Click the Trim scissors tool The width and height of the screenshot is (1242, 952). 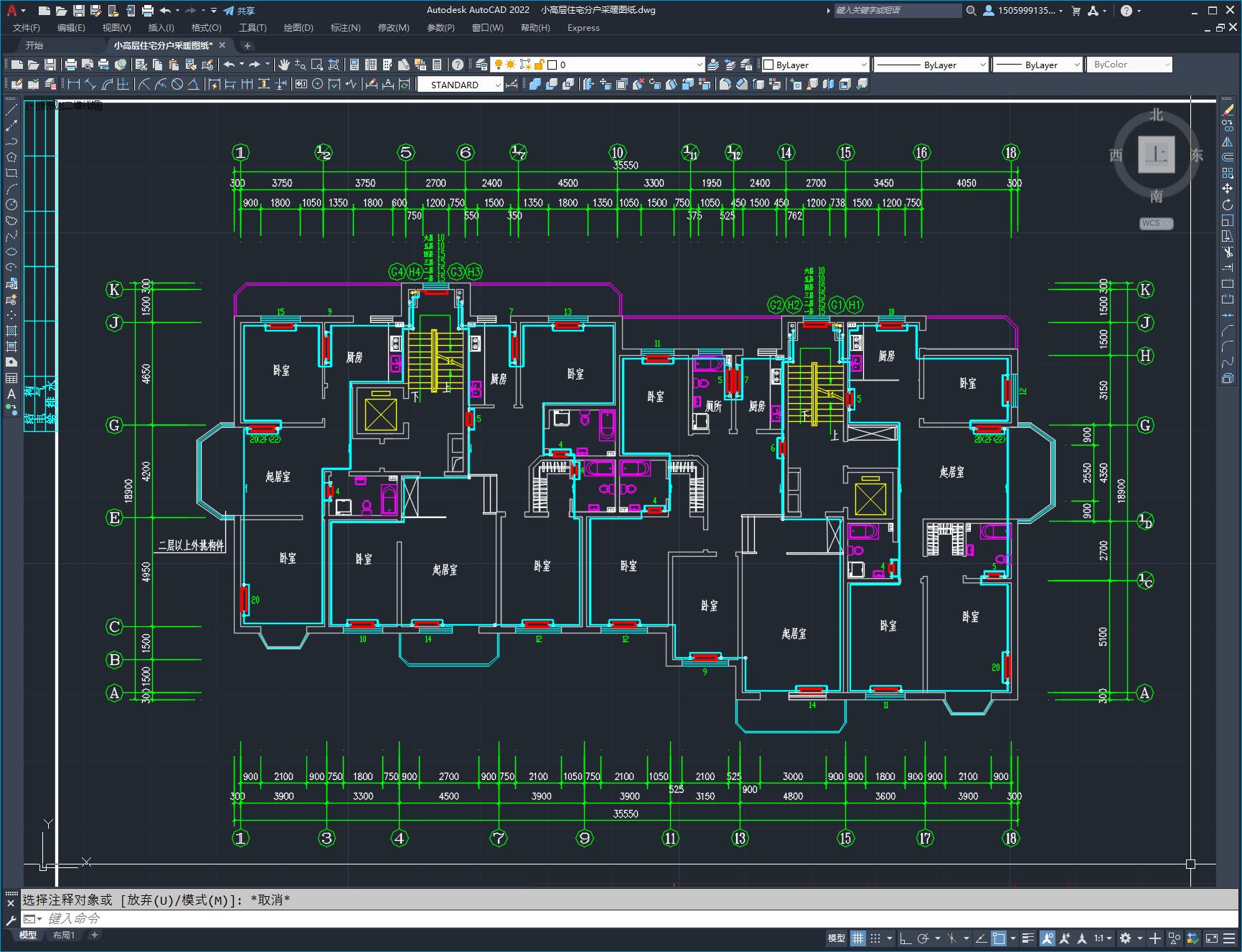[x=1228, y=252]
